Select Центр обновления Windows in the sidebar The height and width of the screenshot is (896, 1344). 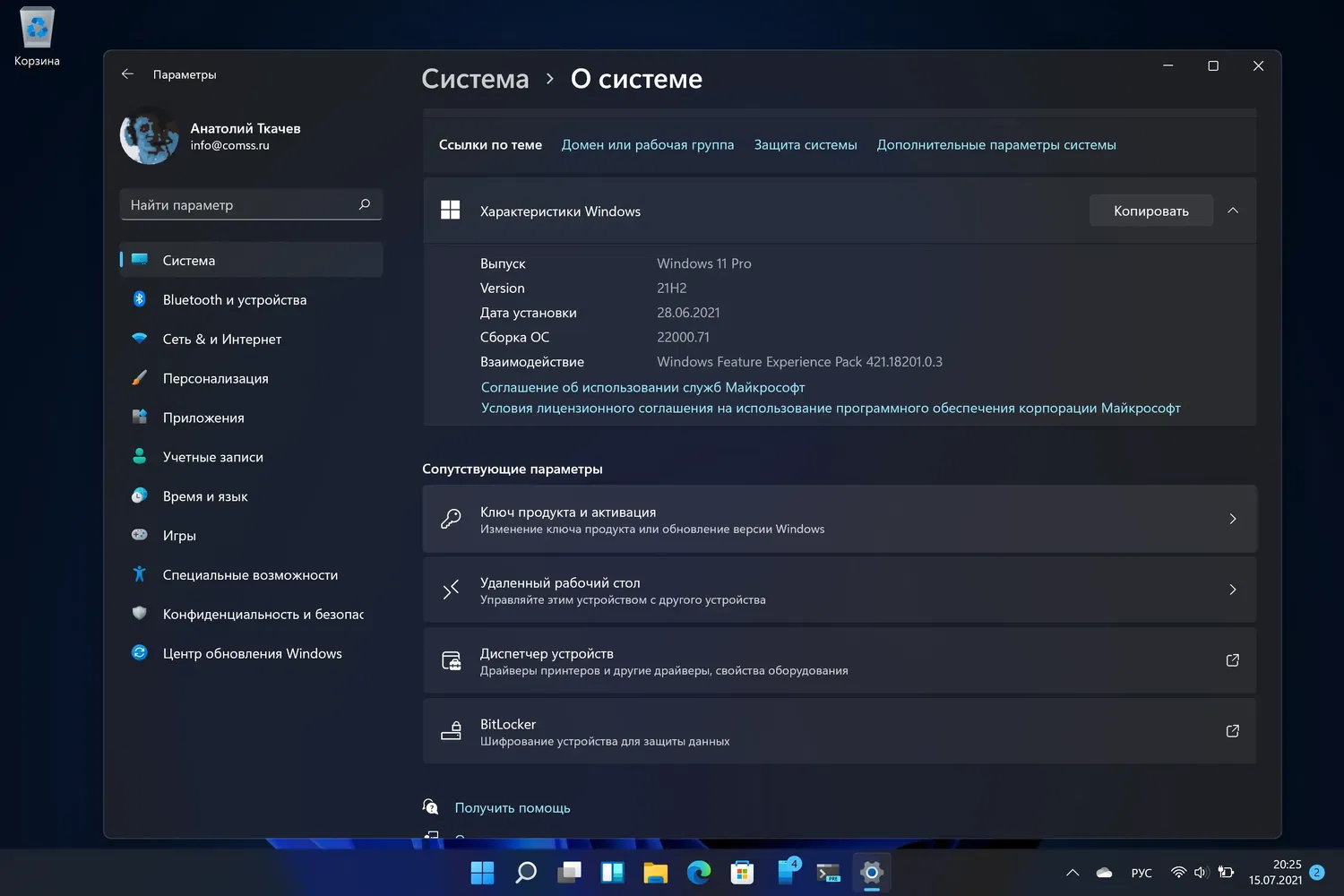pyautogui.click(x=252, y=653)
